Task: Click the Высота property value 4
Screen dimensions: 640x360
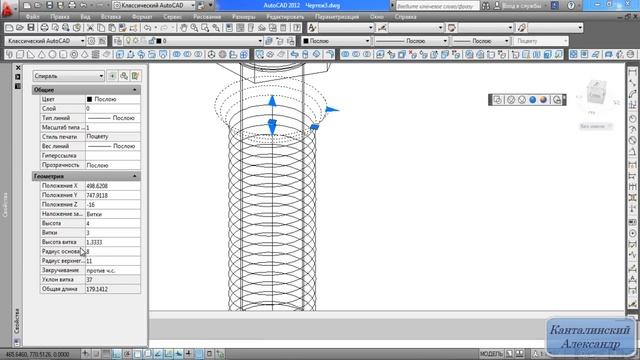Action: (x=113, y=223)
